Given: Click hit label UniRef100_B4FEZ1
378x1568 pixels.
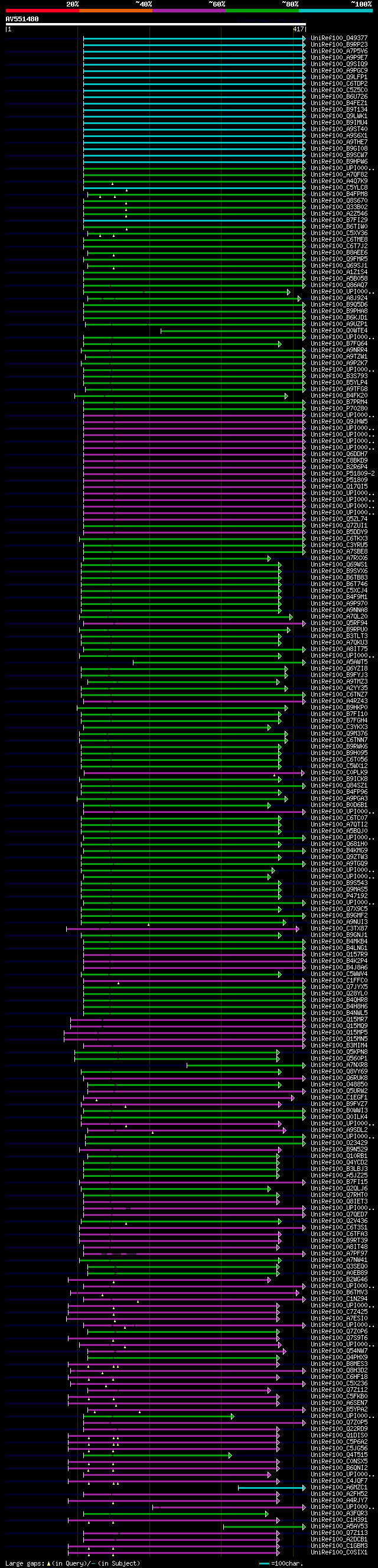Looking at the screenshot, I should pos(339,103).
